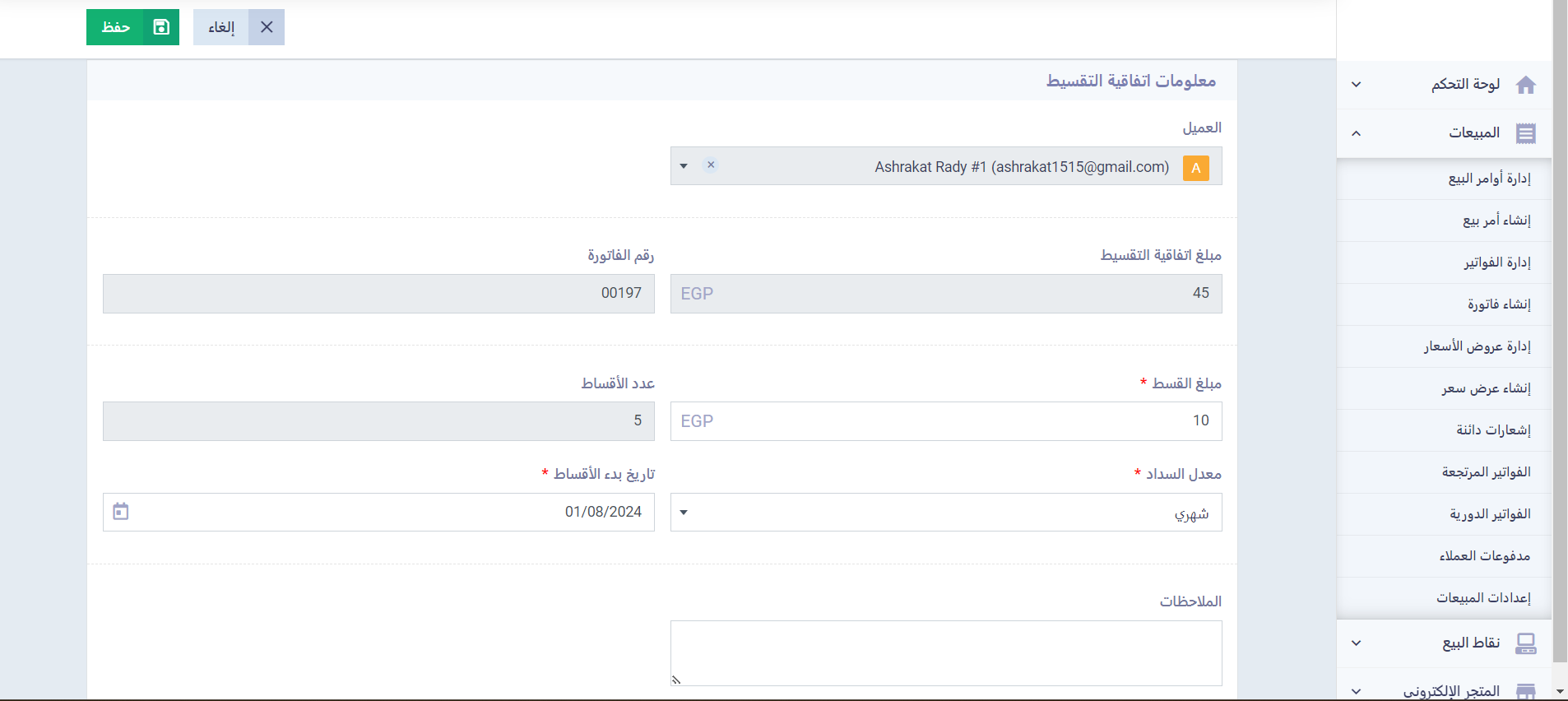Click the point of sale monitor icon
The width and height of the screenshot is (1568, 701).
[1525, 643]
